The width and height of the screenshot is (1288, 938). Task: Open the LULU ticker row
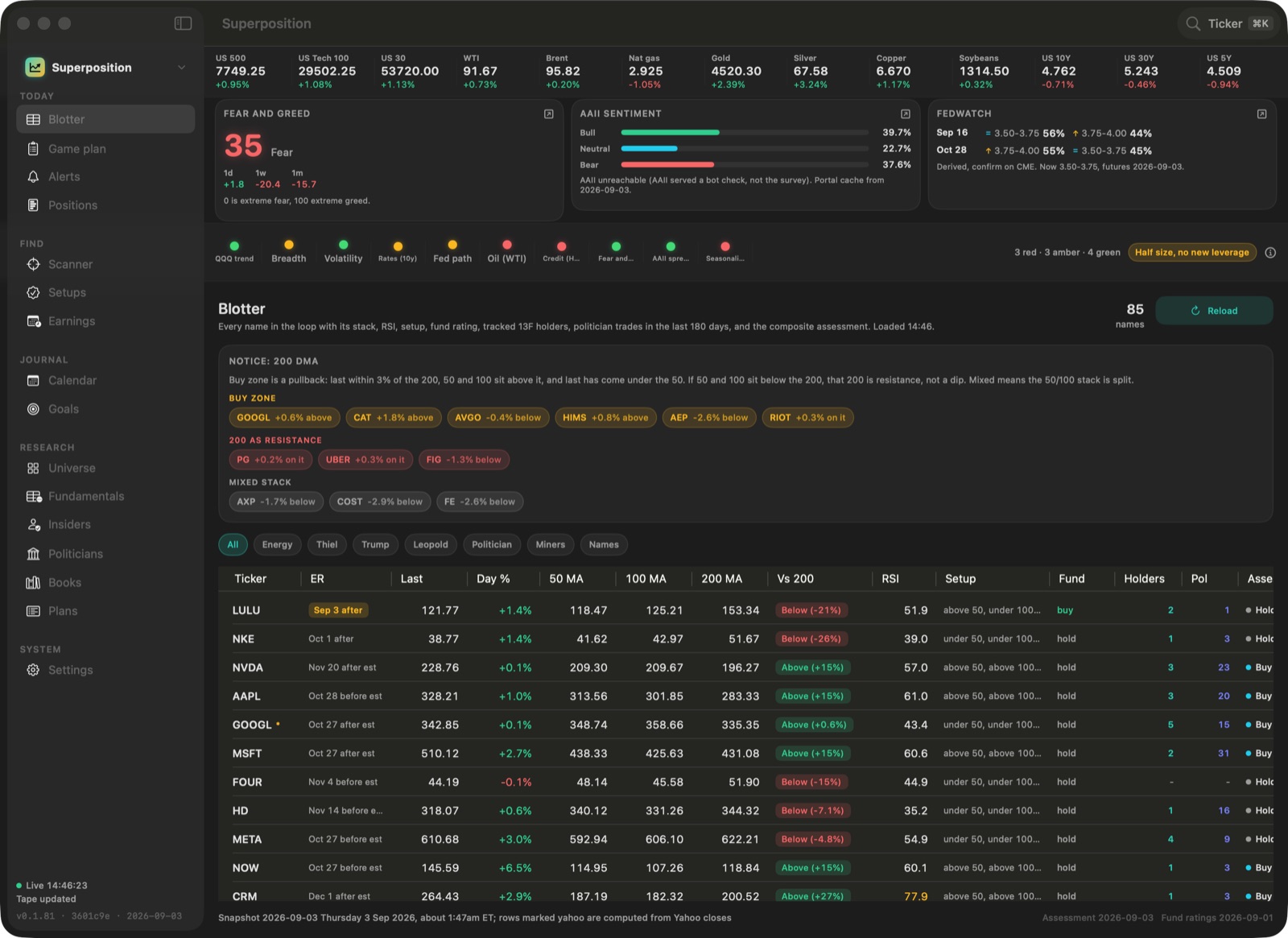[x=745, y=610]
